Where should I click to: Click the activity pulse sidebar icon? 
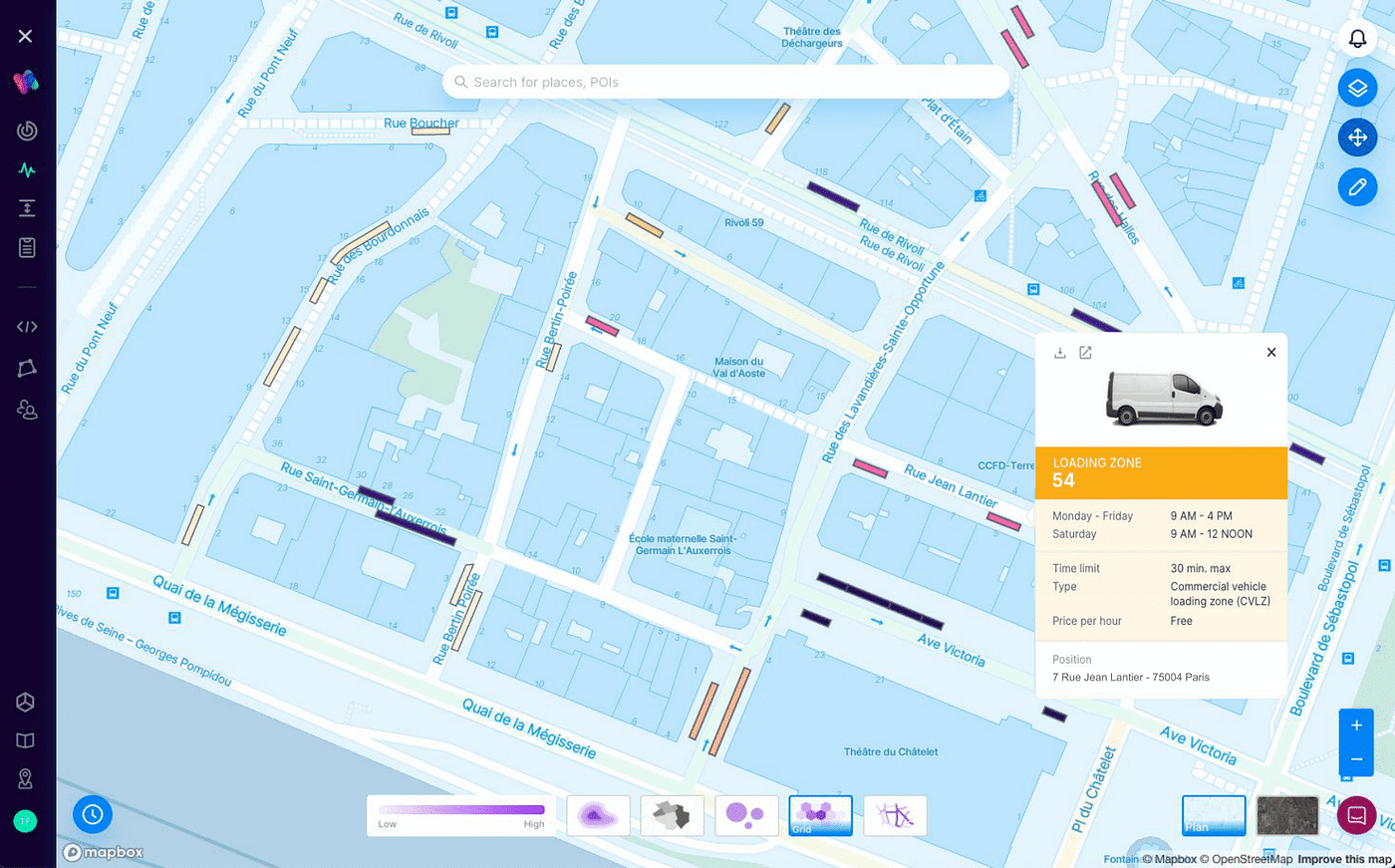[x=27, y=170]
